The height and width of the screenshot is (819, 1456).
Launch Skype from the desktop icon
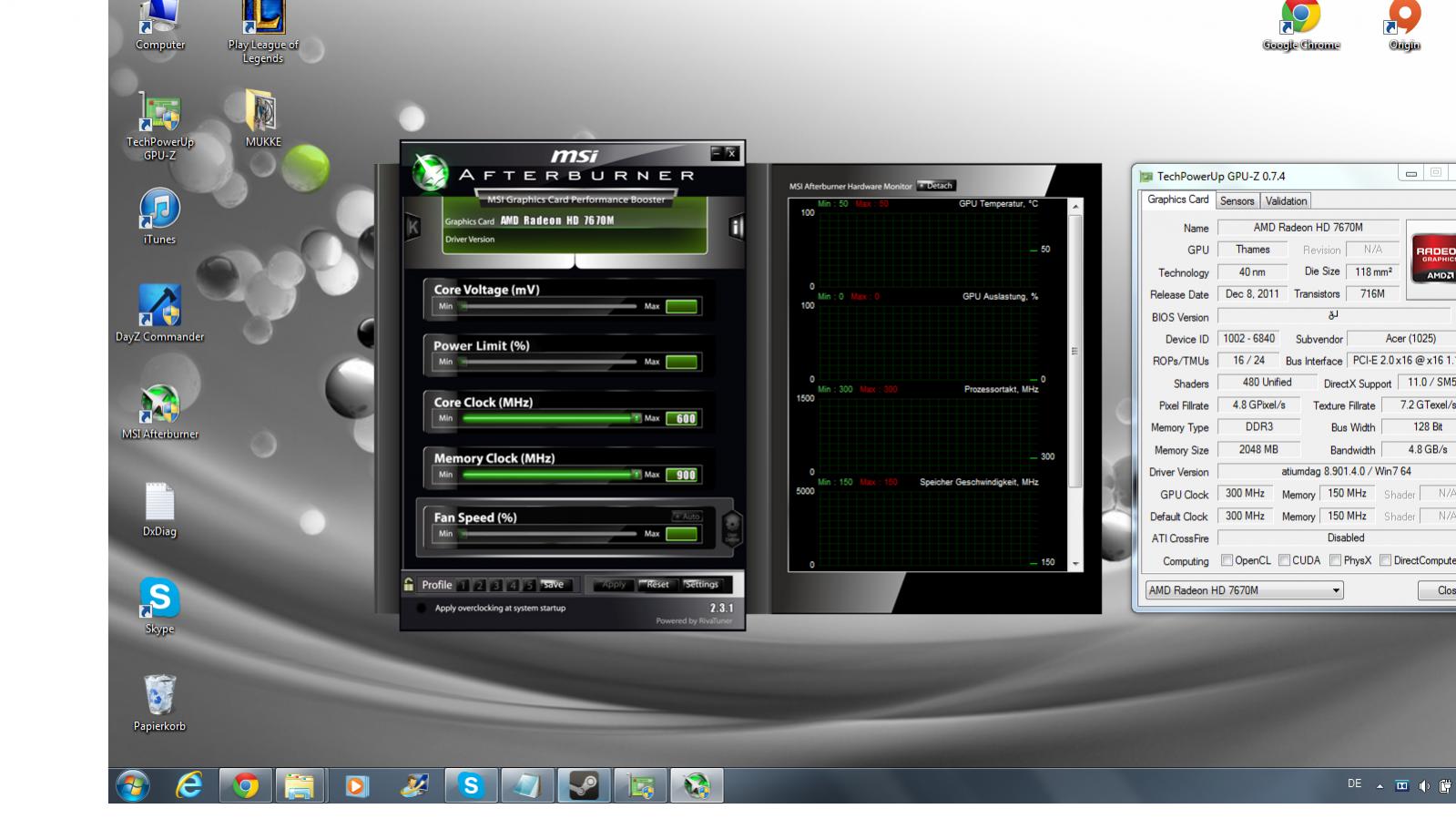159,607
